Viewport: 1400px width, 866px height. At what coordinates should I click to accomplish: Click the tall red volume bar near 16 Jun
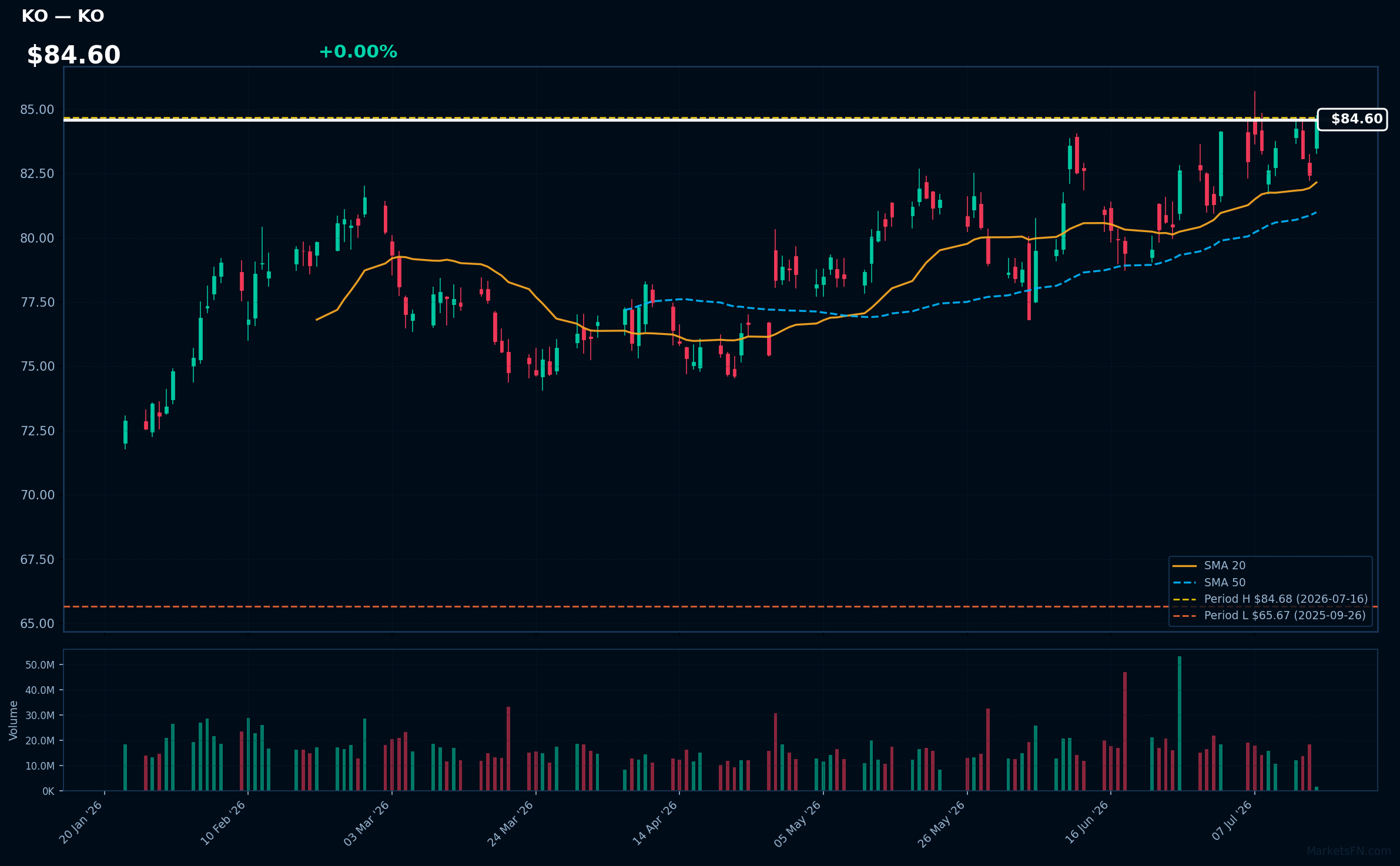coord(1124,731)
